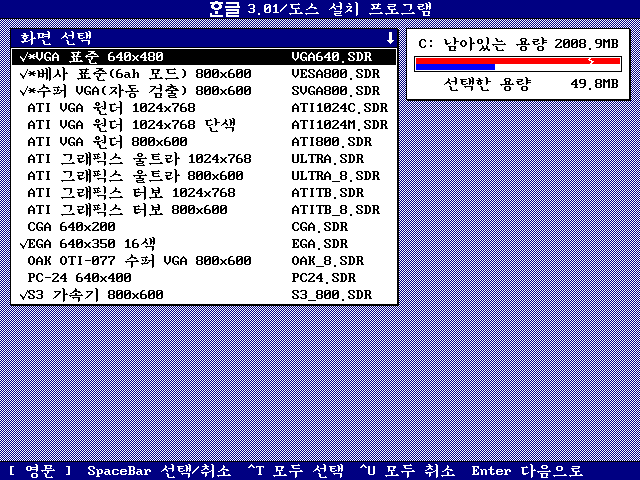Check ATI 그래픽스 터보 800x600 option
Viewport: 640px width, 480px height.
tap(204, 210)
